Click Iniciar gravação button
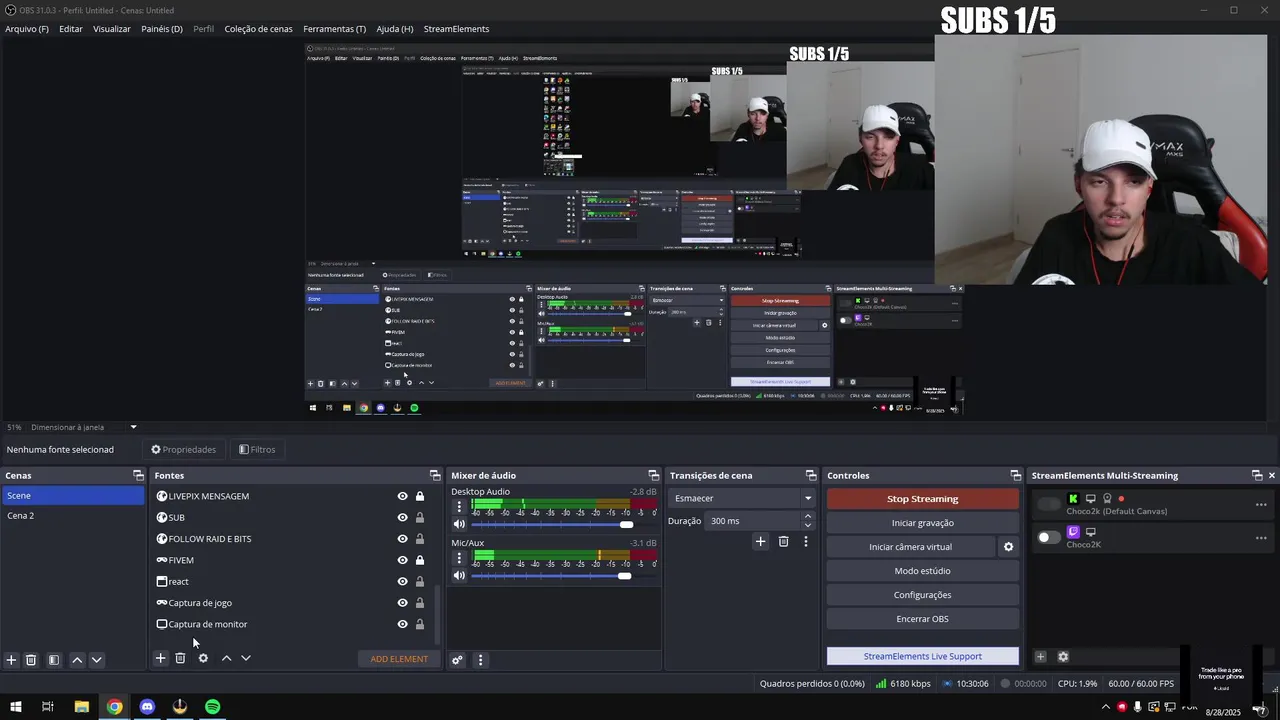 click(x=922, y=523)
